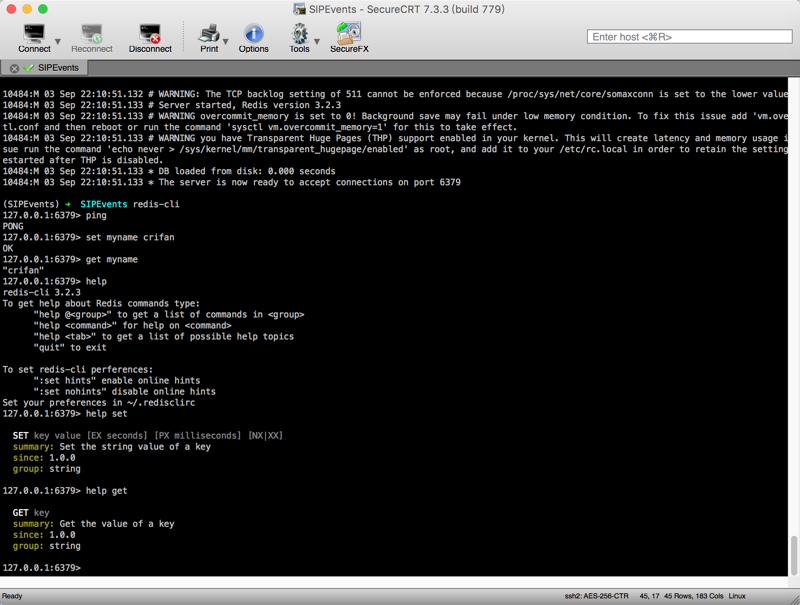The image size is (800, 605).
Task: Click the "set myname crifan" command line
Action: coord(88,237)
